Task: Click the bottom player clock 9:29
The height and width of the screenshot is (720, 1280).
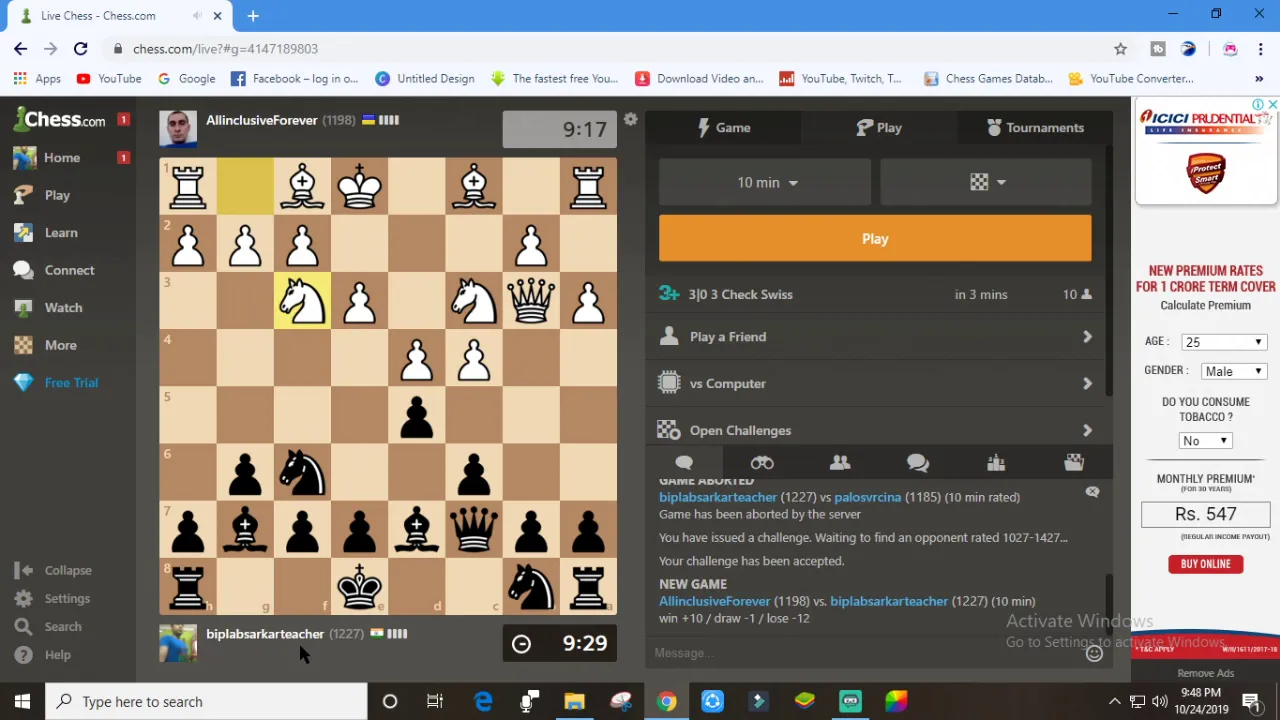Action: pyautogui.click(x=560, y=643)
